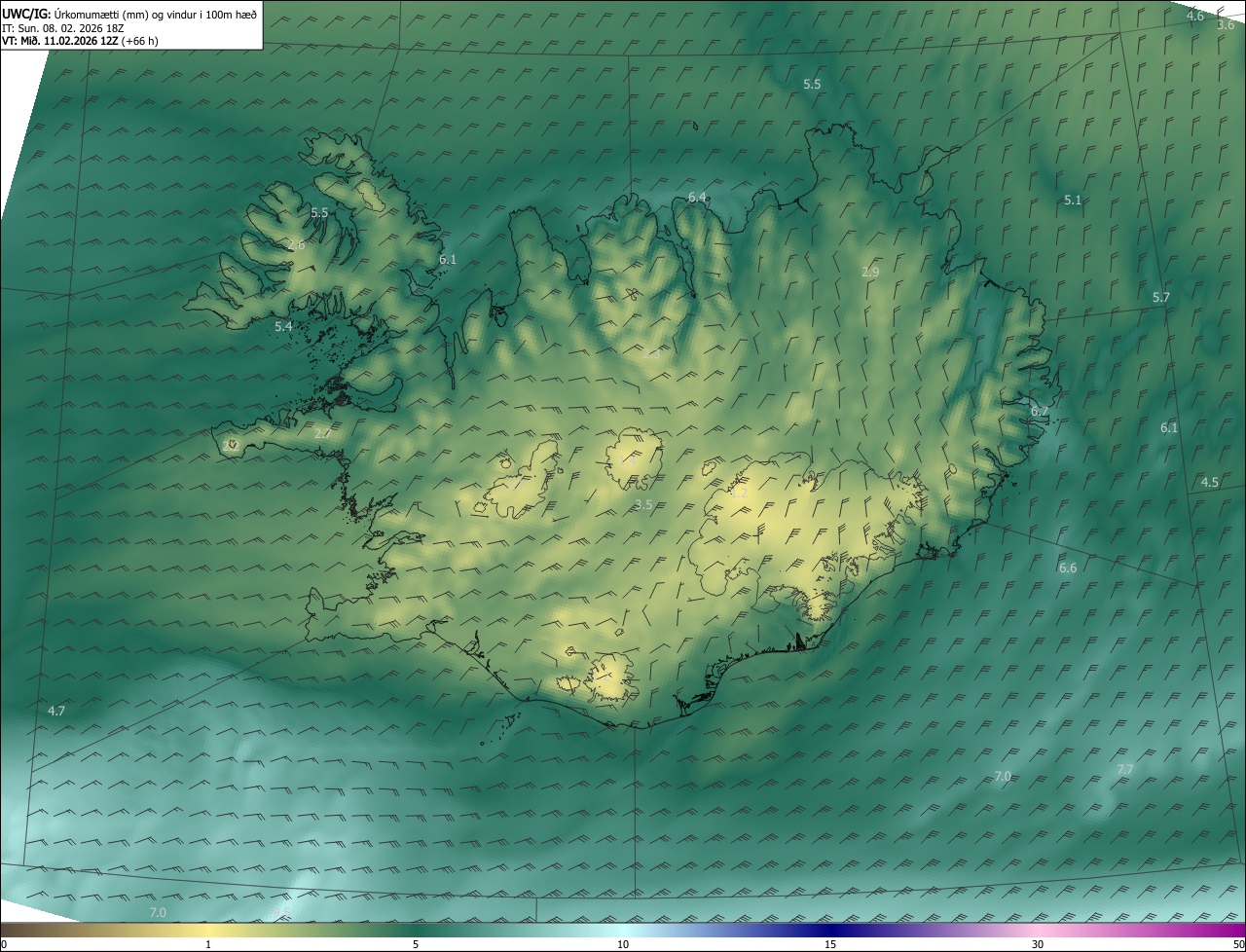Click the 2.7 value on Snæfellsnes peninsula
The height and width of the screenshot is (952, 1246).
322,432
